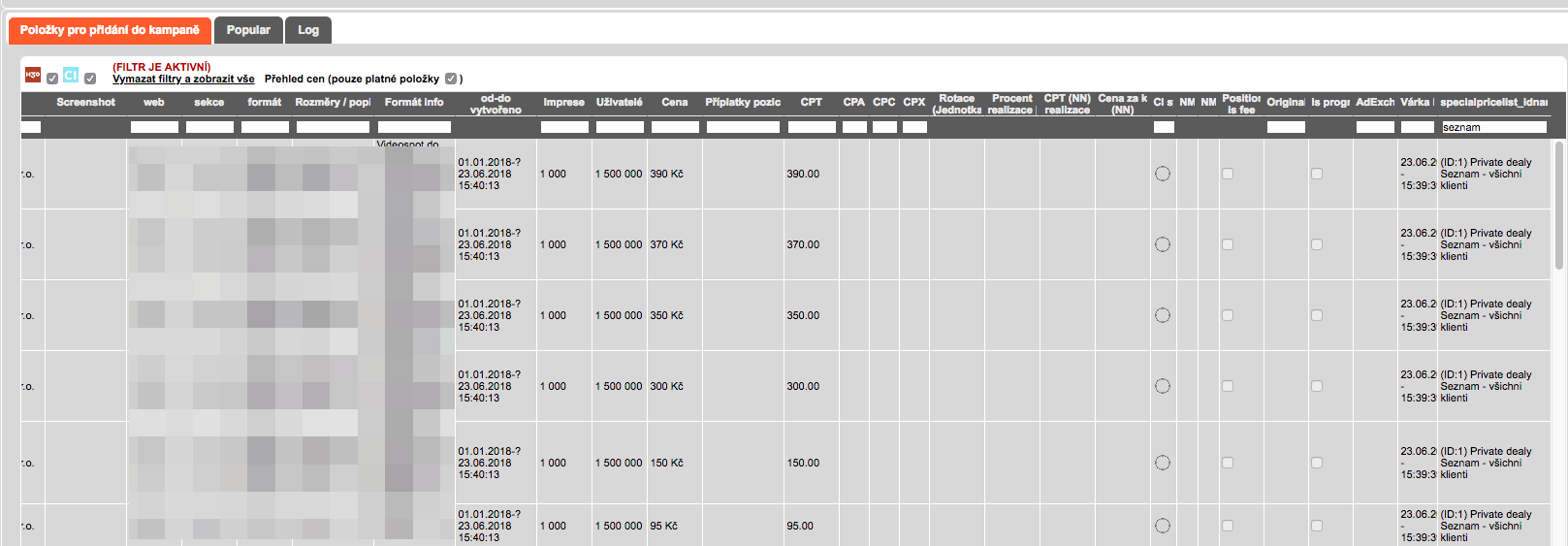Click the cyan CI icon

click(x=71, y=75)
